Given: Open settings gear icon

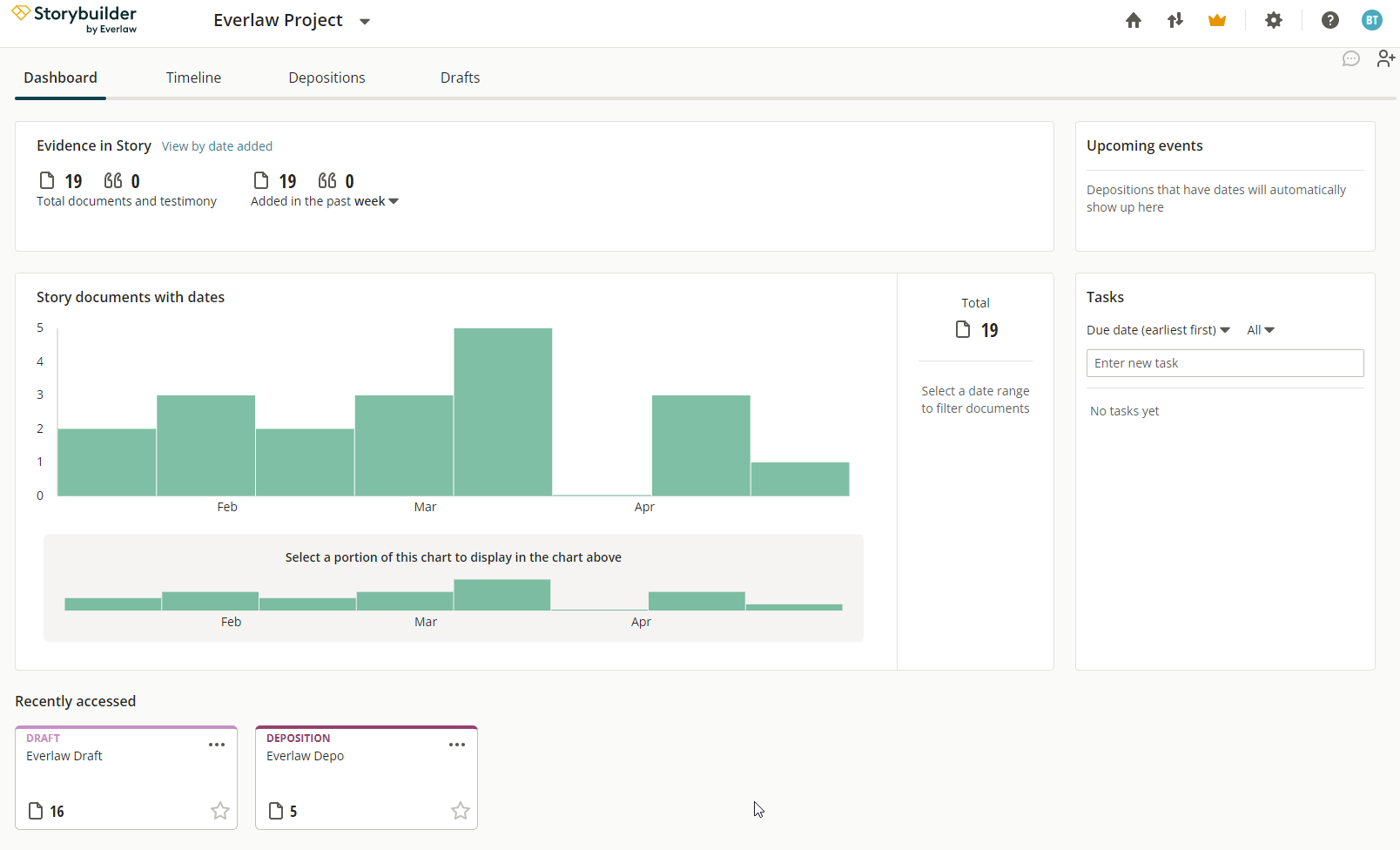Looking at the screenshot, I should [1274, 20].
